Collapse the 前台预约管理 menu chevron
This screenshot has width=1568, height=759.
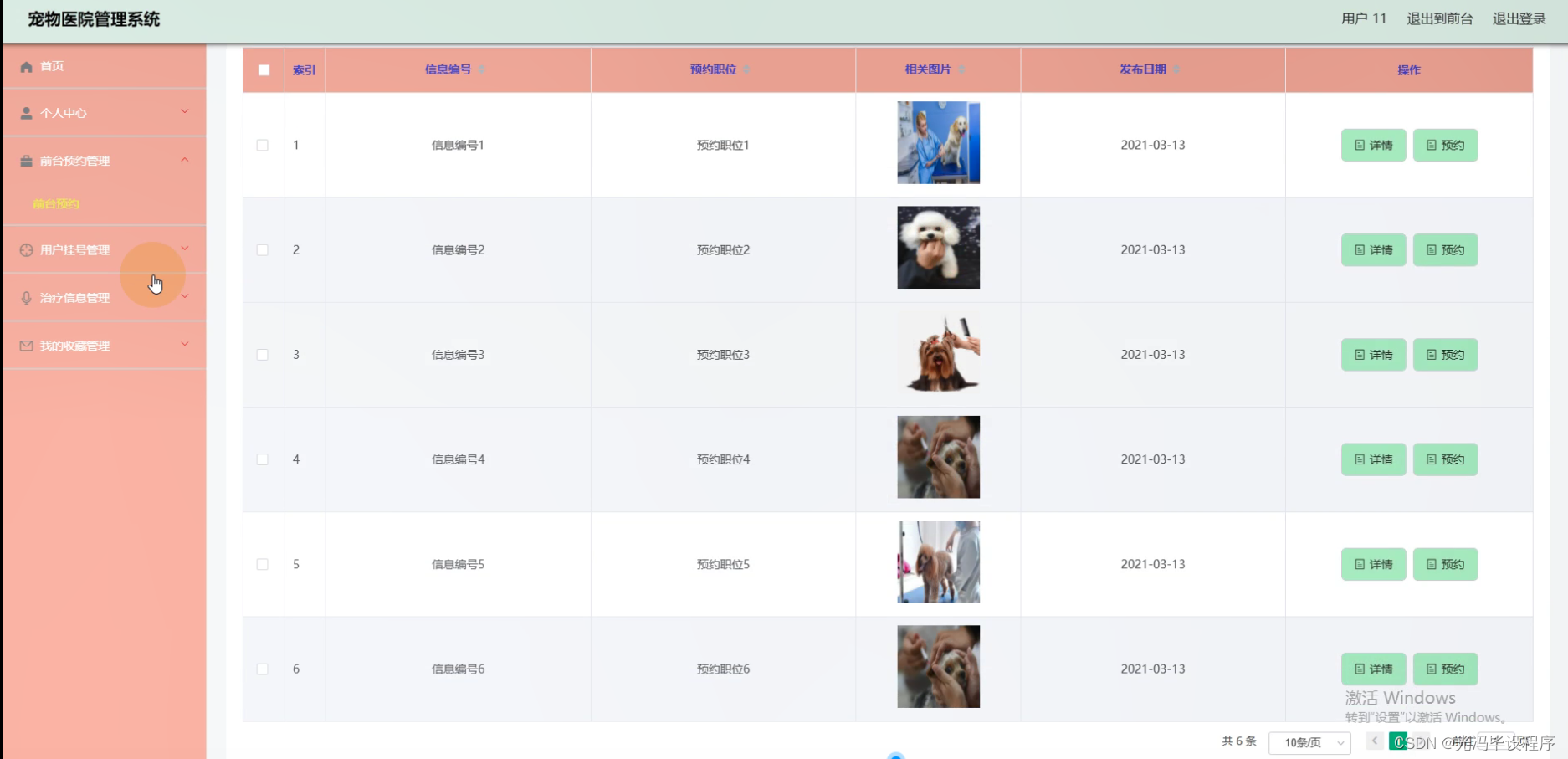185,159
